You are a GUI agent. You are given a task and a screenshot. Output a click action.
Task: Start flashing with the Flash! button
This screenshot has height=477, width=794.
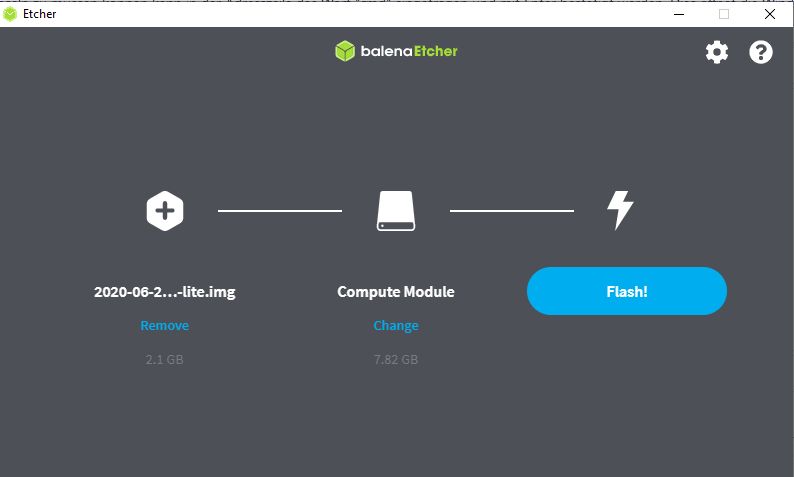[627, 291]
